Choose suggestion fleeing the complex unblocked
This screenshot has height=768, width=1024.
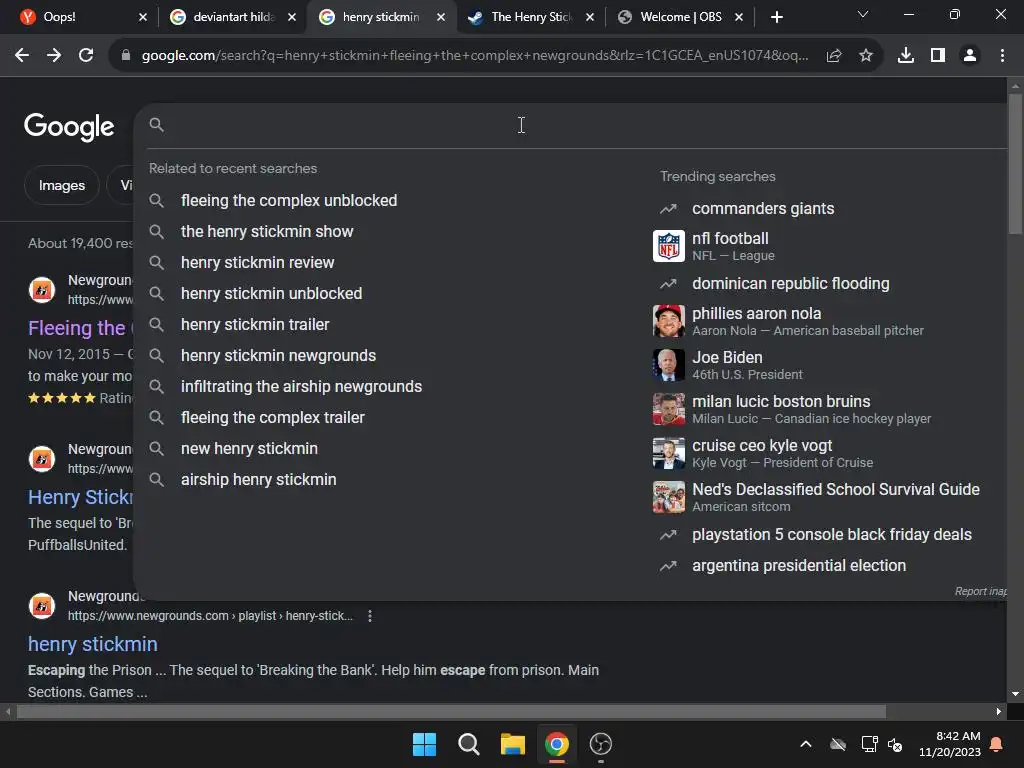tap(289, 200)
